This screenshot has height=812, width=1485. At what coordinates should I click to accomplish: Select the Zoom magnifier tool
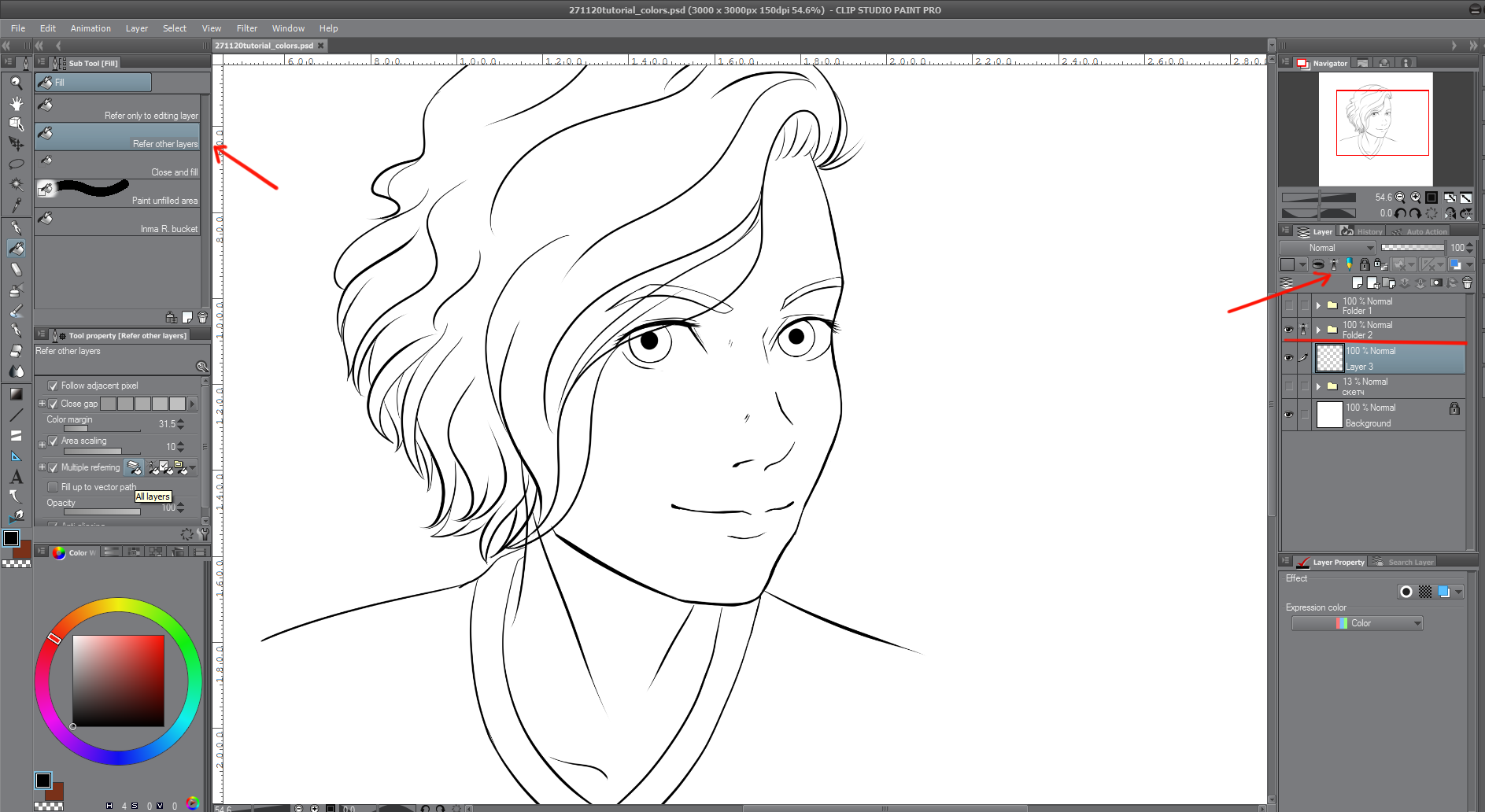tap(16, 82)
